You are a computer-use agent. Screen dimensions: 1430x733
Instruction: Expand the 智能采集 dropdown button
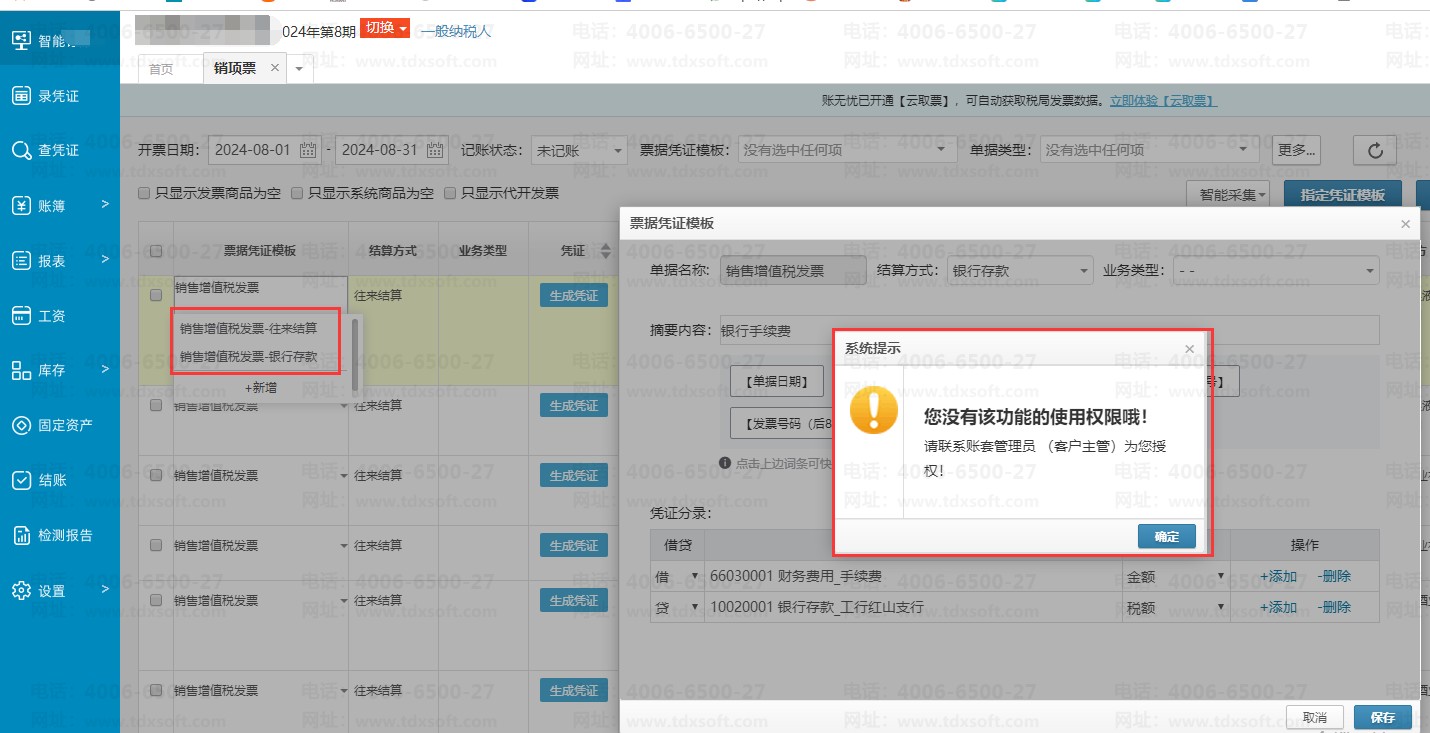point(1227,195)
